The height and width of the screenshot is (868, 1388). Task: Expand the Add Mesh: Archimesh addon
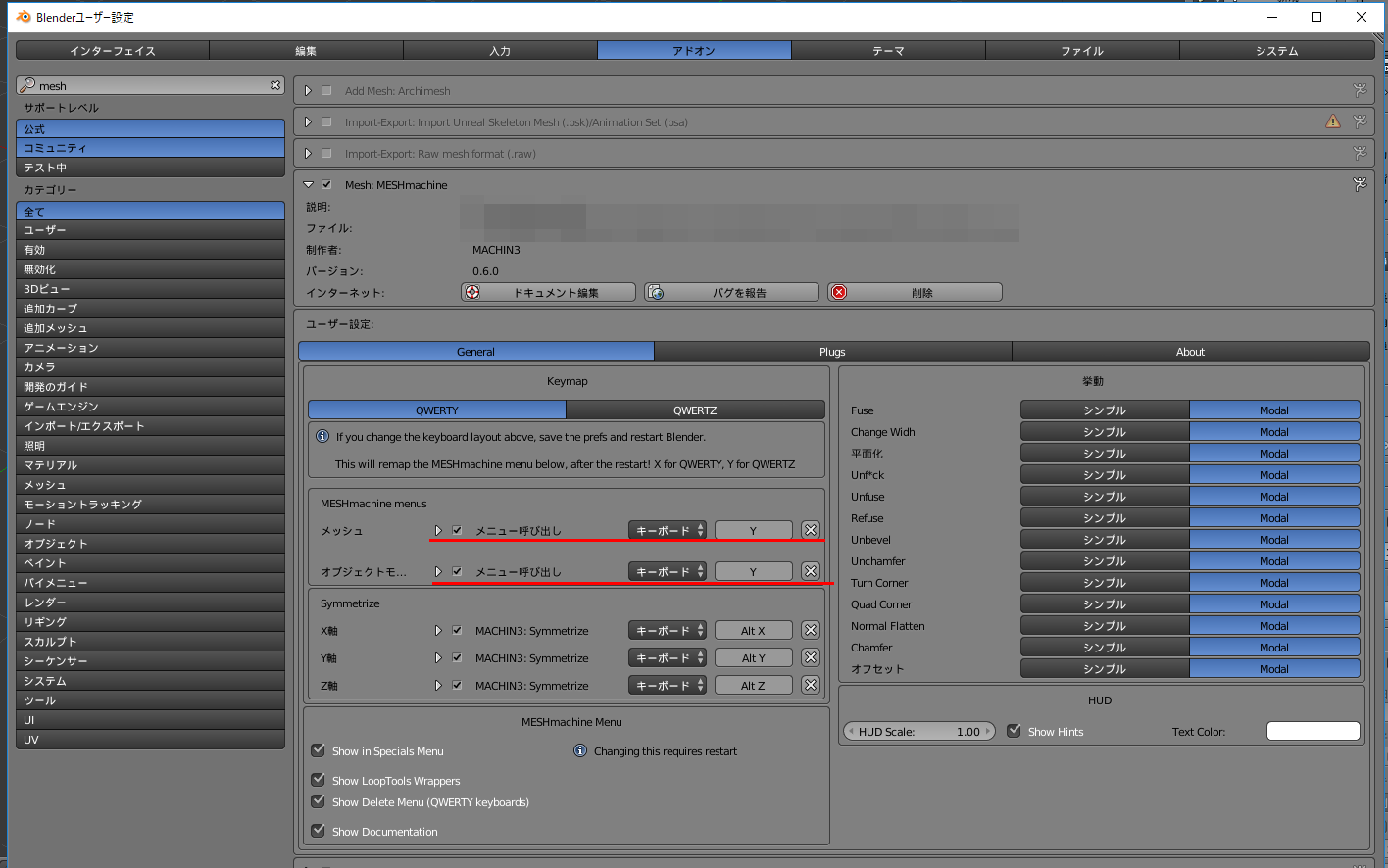[308, 90]
